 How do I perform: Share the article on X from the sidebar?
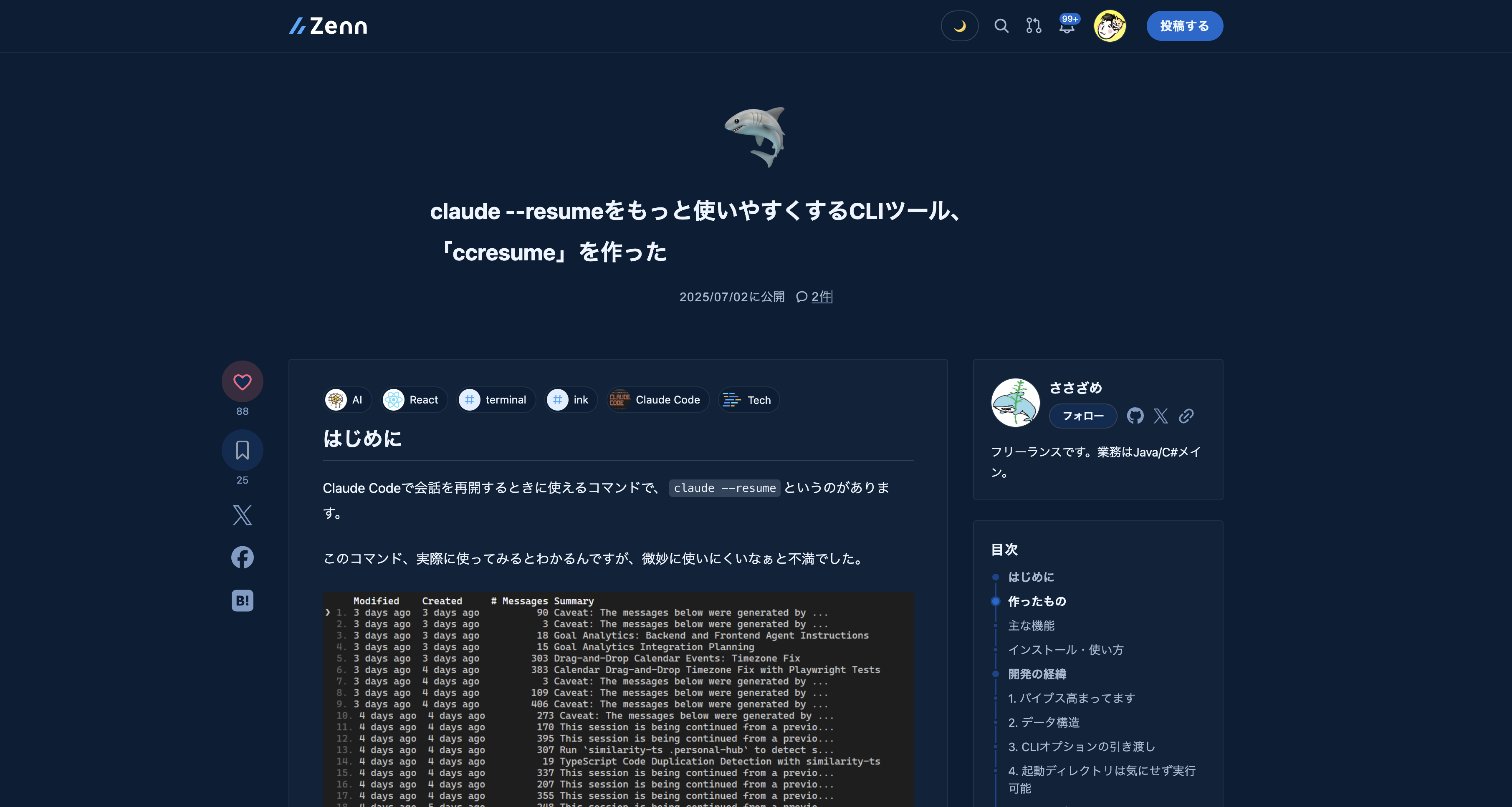coord(243,515)
